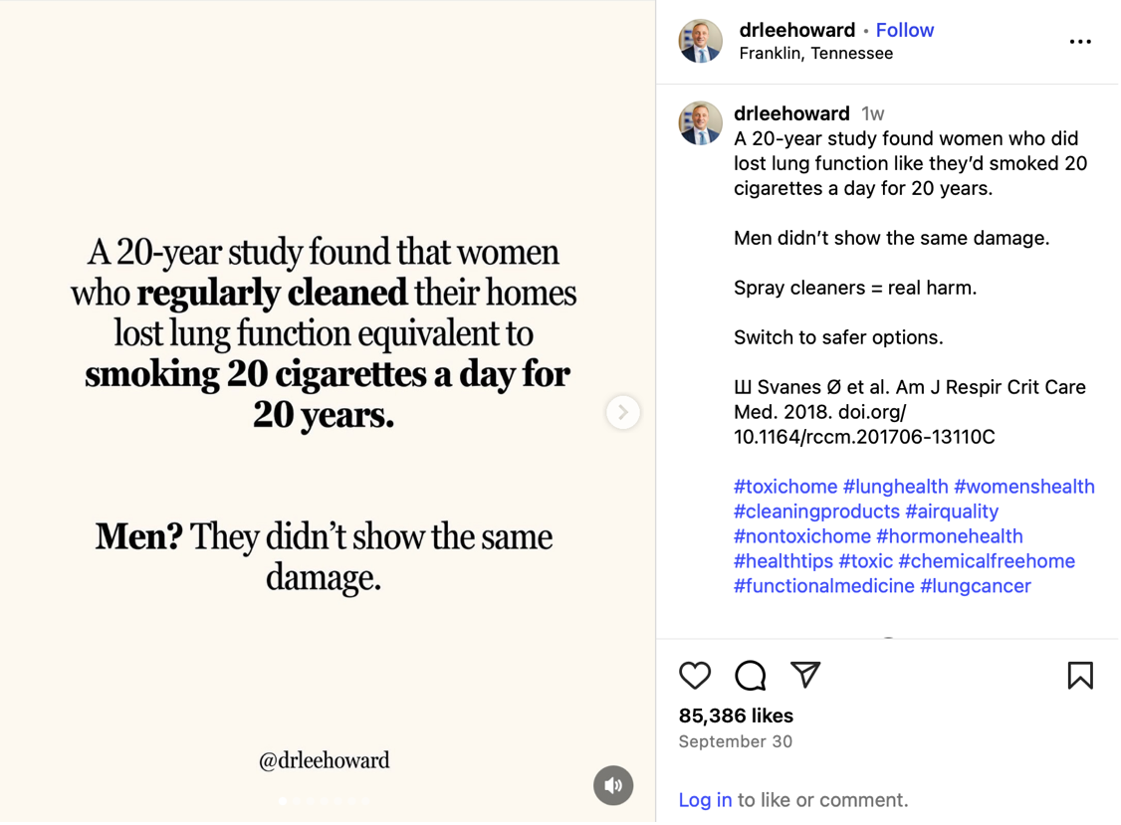Select the Franklin, Tennessee location

point(816,54)
